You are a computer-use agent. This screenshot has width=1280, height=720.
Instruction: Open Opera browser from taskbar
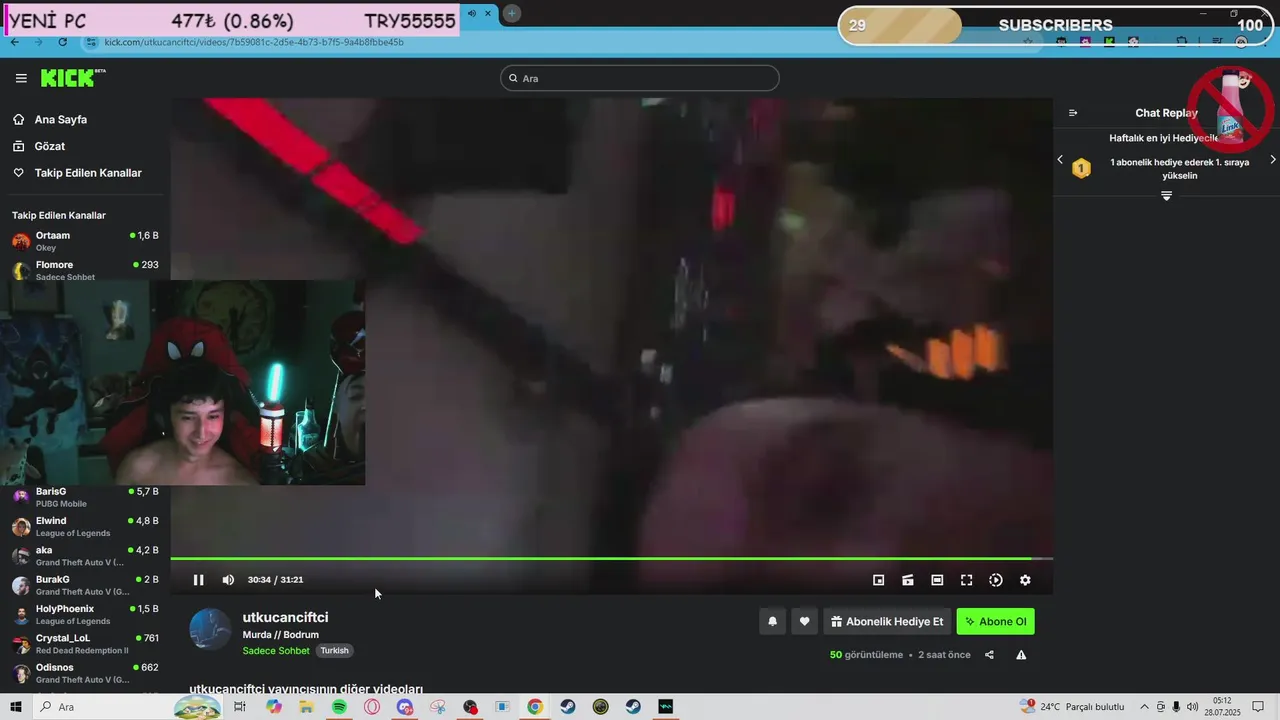coord(372,707)
